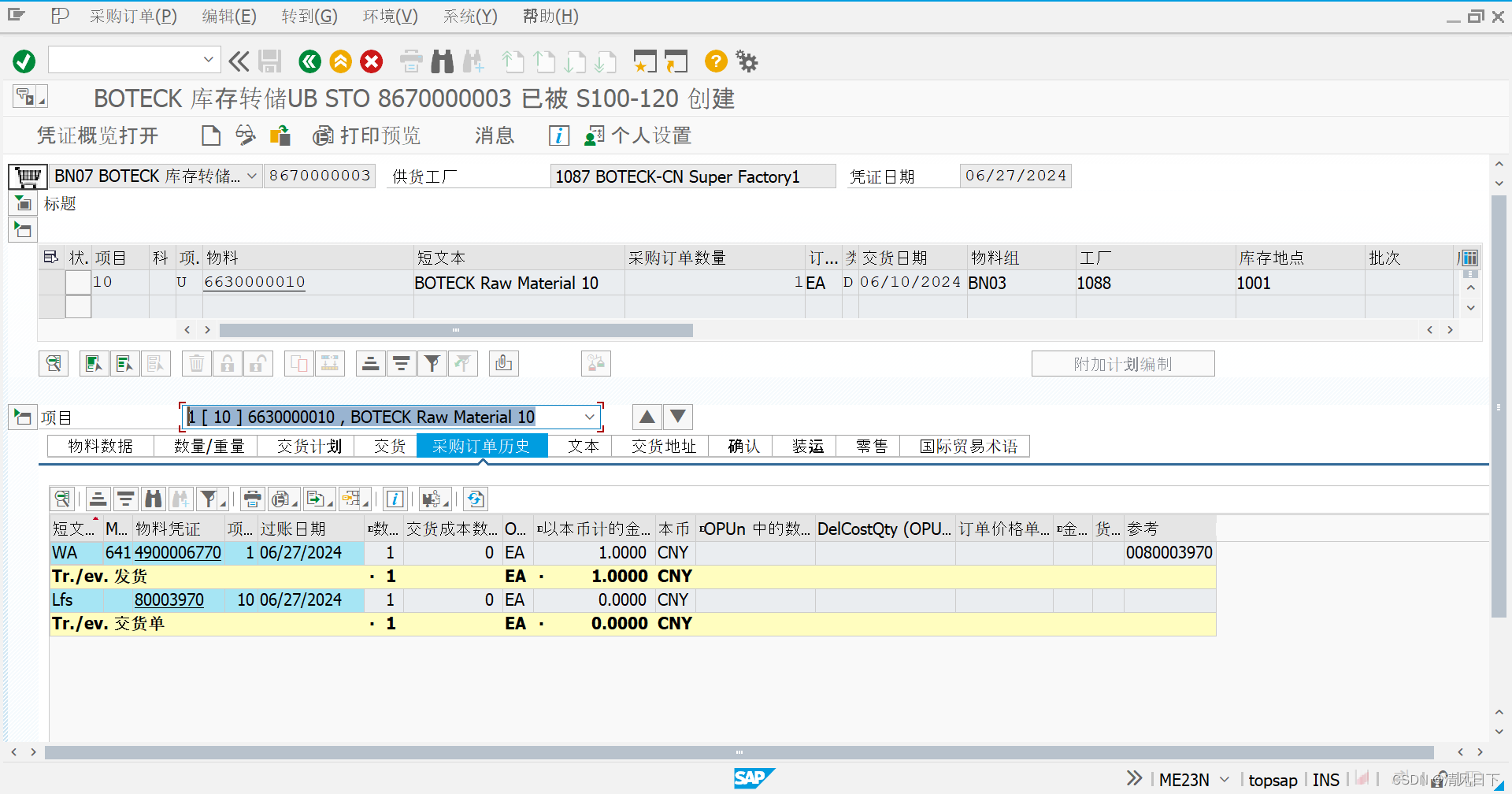Open the transaction command field dropdown
The image size is (1512, 794).
(208, 59)
